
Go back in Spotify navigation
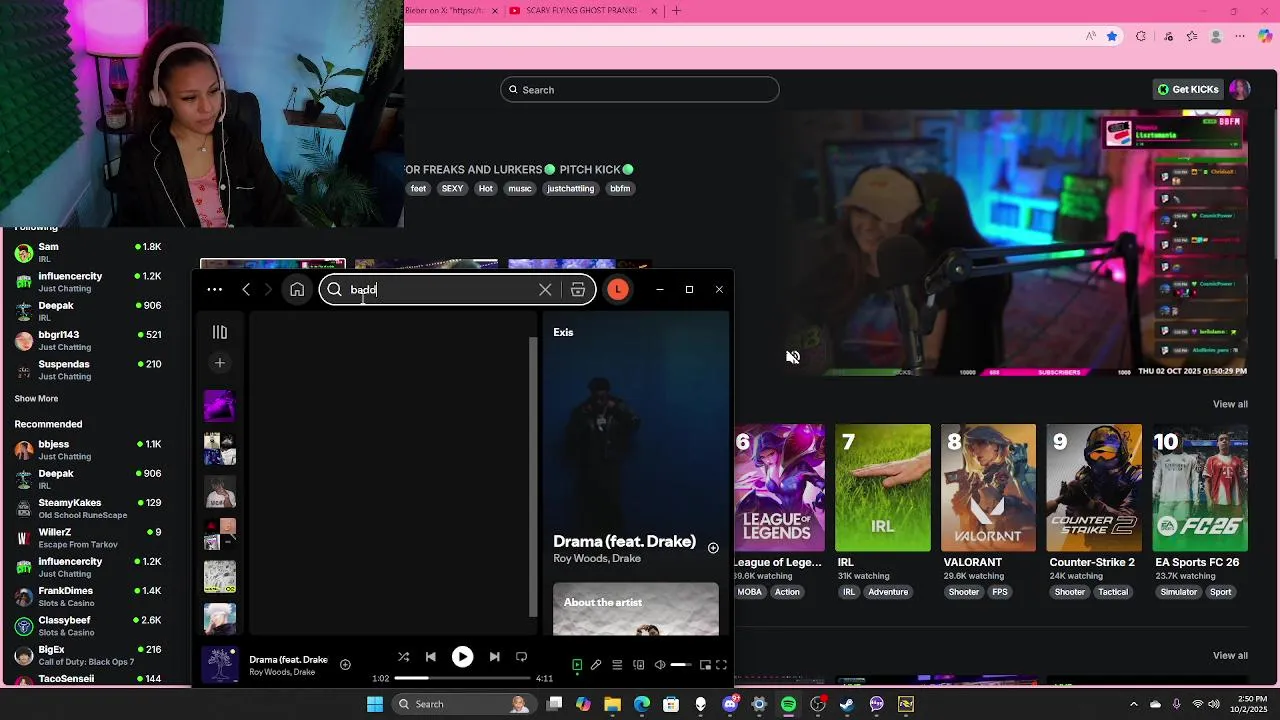[x=246, y=290]
